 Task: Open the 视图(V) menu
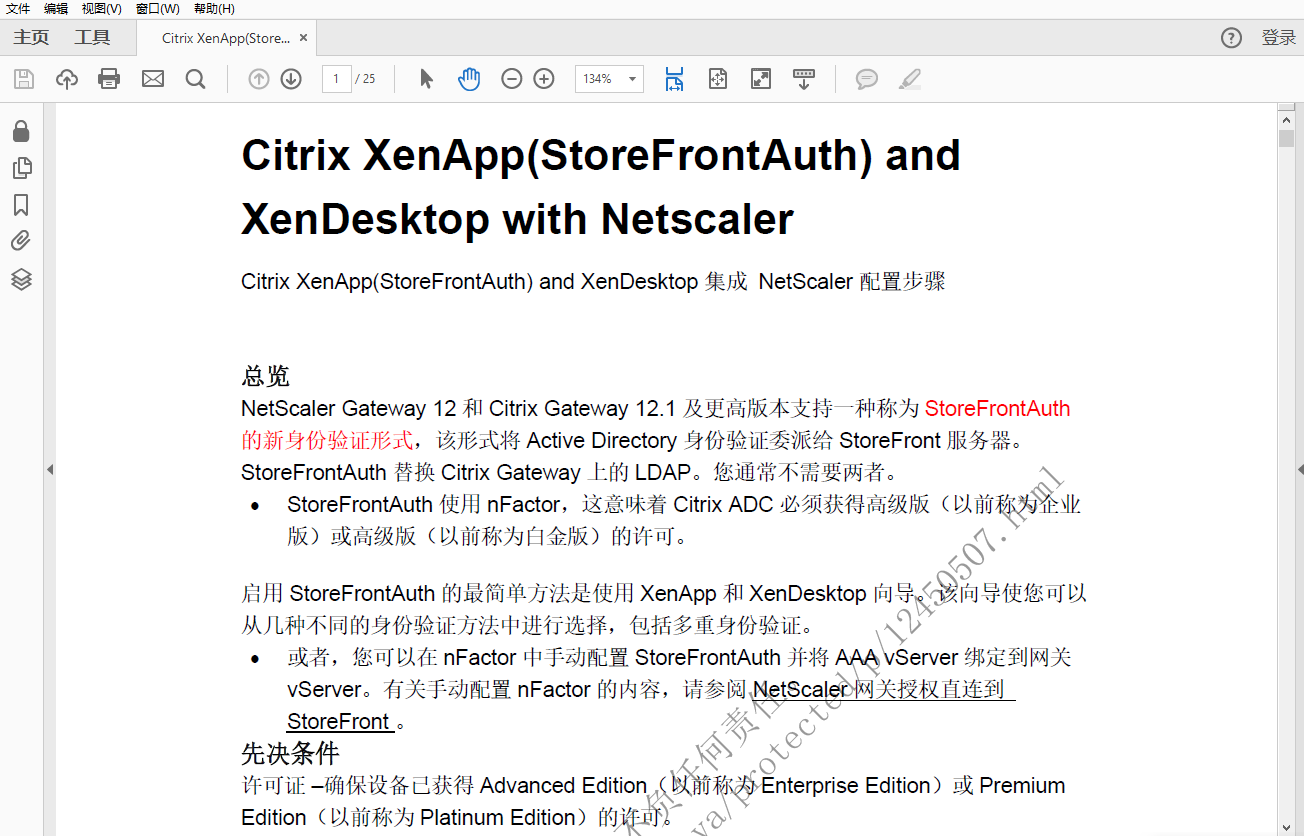(101, 9)
